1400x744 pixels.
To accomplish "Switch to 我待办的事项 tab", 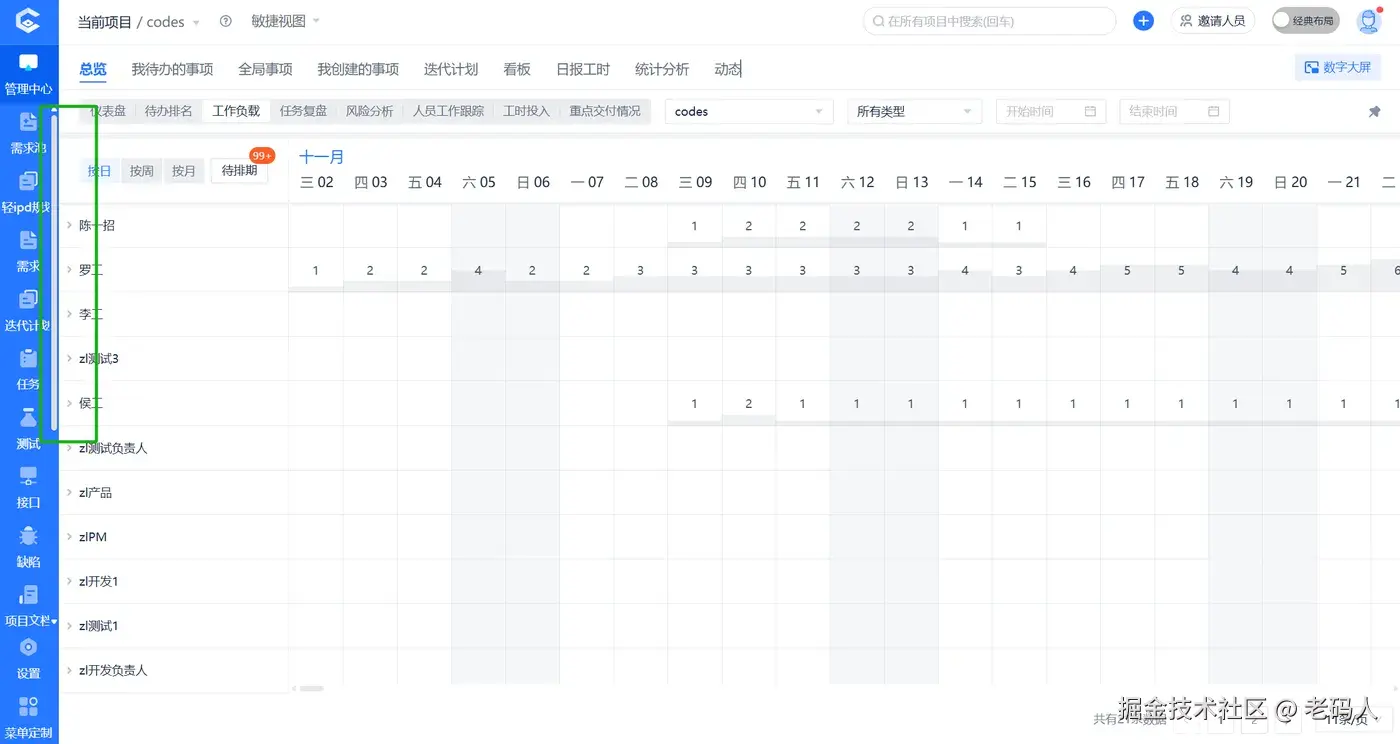I will tap(172, 69).
